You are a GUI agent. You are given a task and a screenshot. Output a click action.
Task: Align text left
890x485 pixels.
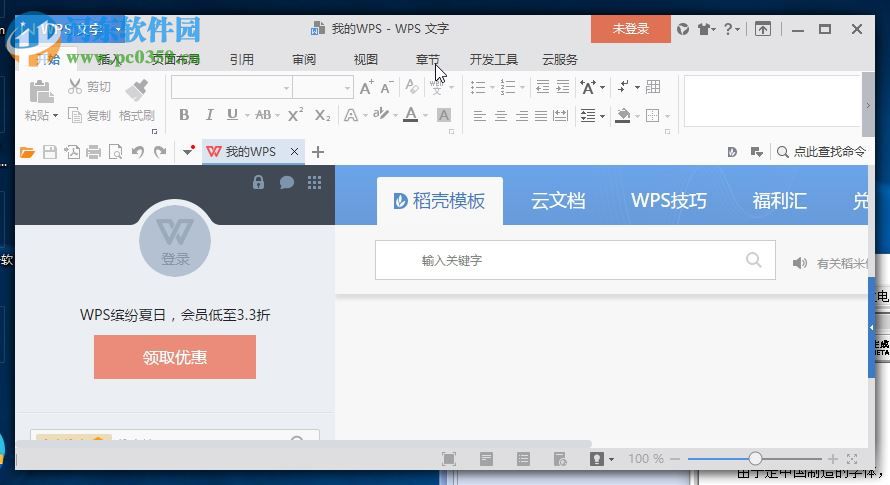pos(480,116)
